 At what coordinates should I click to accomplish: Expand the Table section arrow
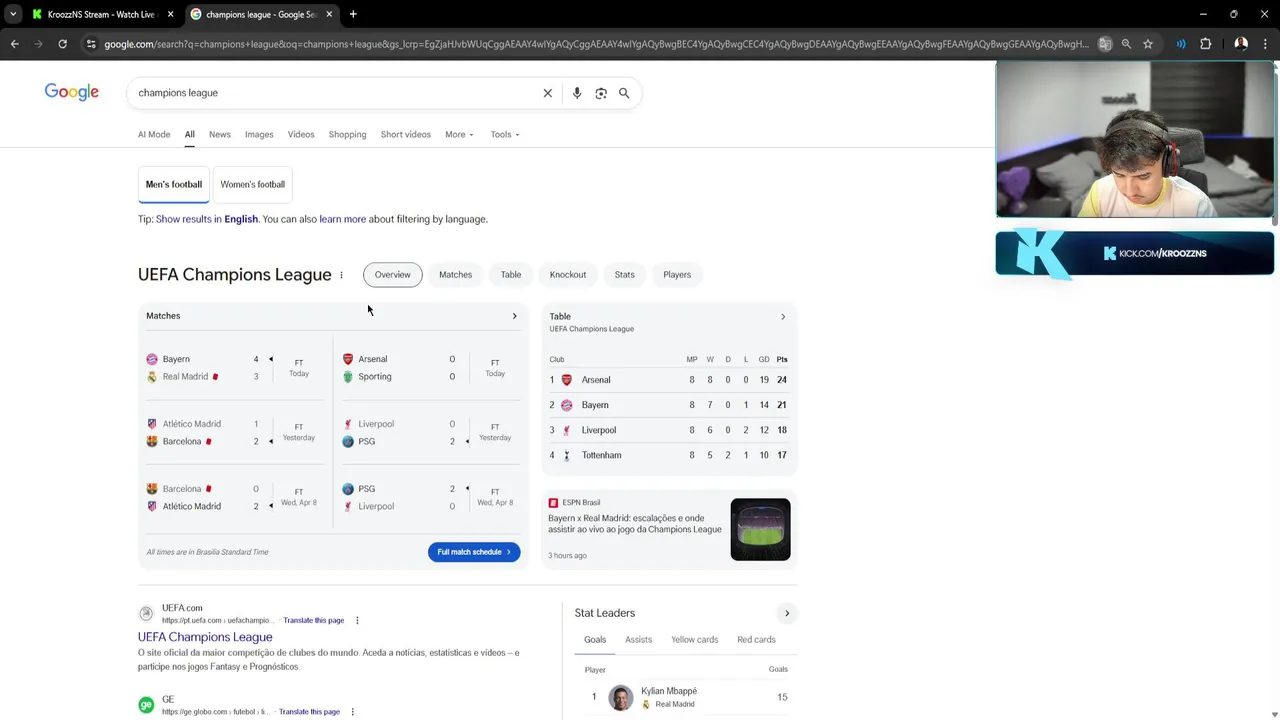pos(783,317)
